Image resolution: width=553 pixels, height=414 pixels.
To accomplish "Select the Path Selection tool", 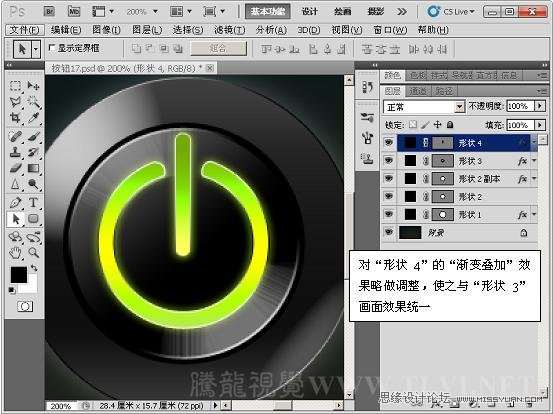I will pyautogui.click(x=15, y=219).
